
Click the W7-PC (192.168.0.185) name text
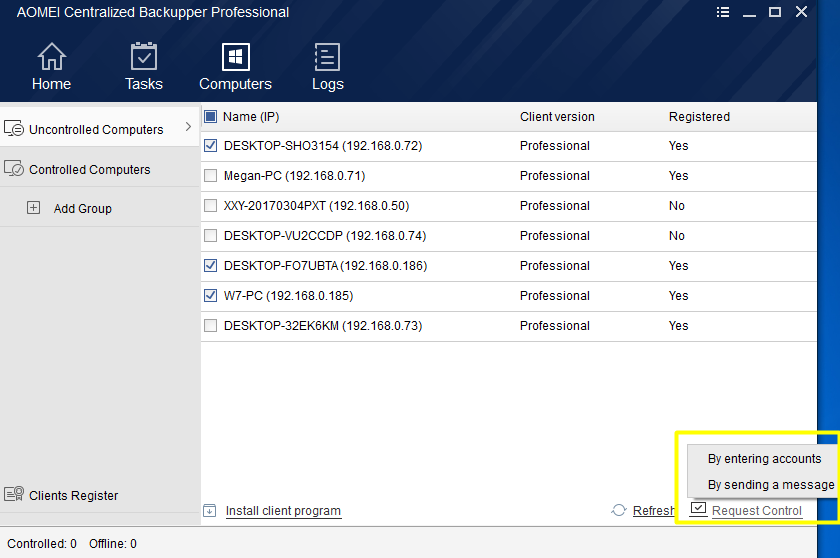click(288, 296)
